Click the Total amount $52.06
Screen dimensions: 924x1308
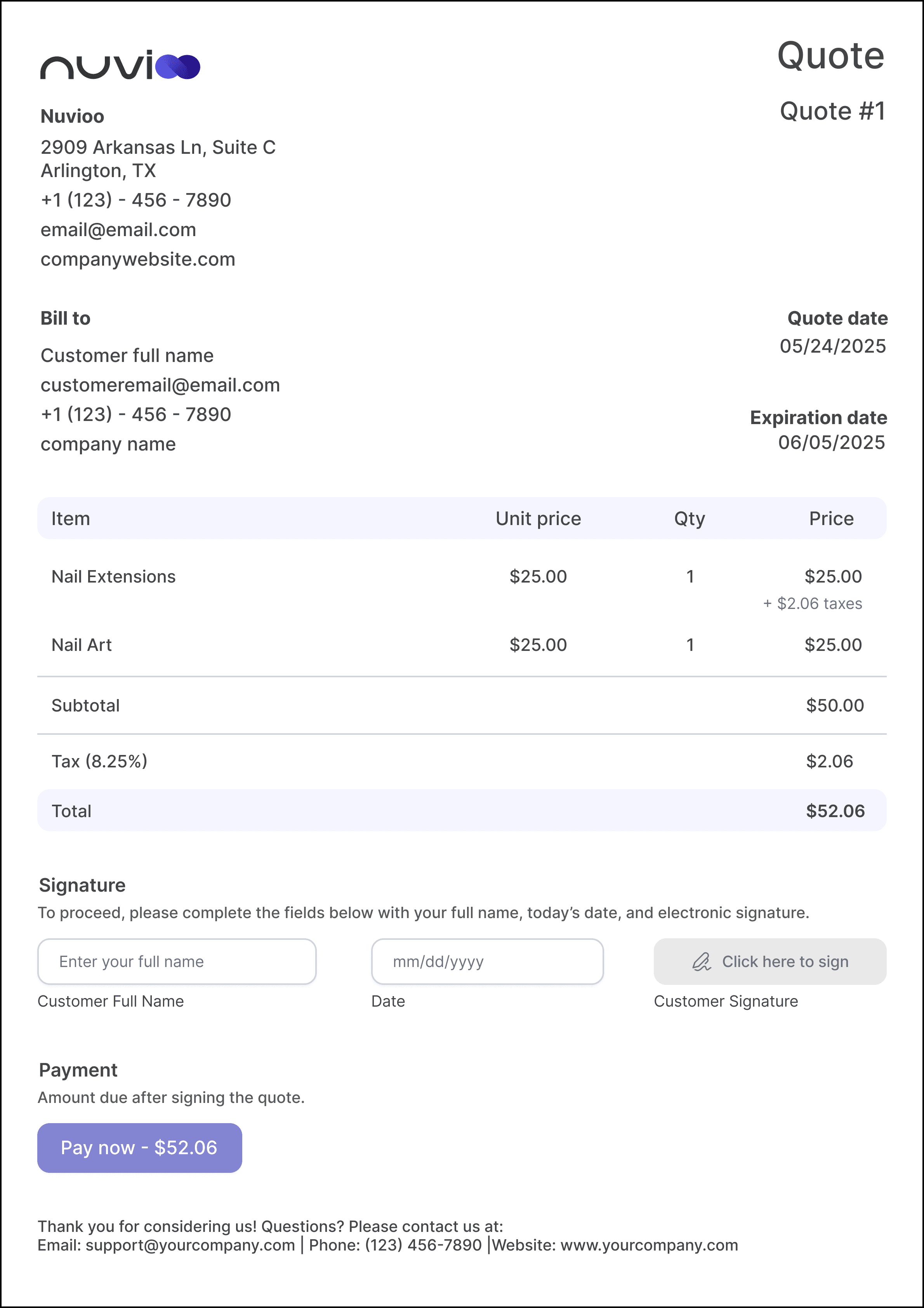click(835, 811)
